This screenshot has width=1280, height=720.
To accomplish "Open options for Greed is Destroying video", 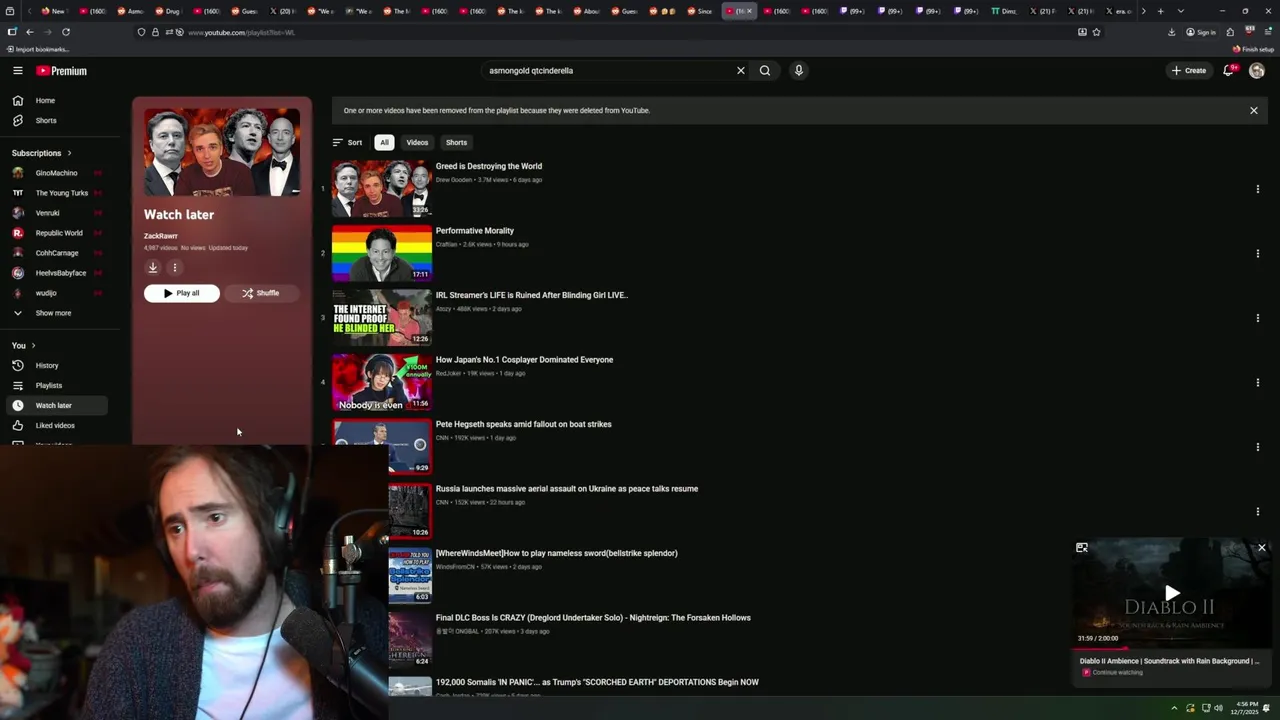I will coord(1257,189).
